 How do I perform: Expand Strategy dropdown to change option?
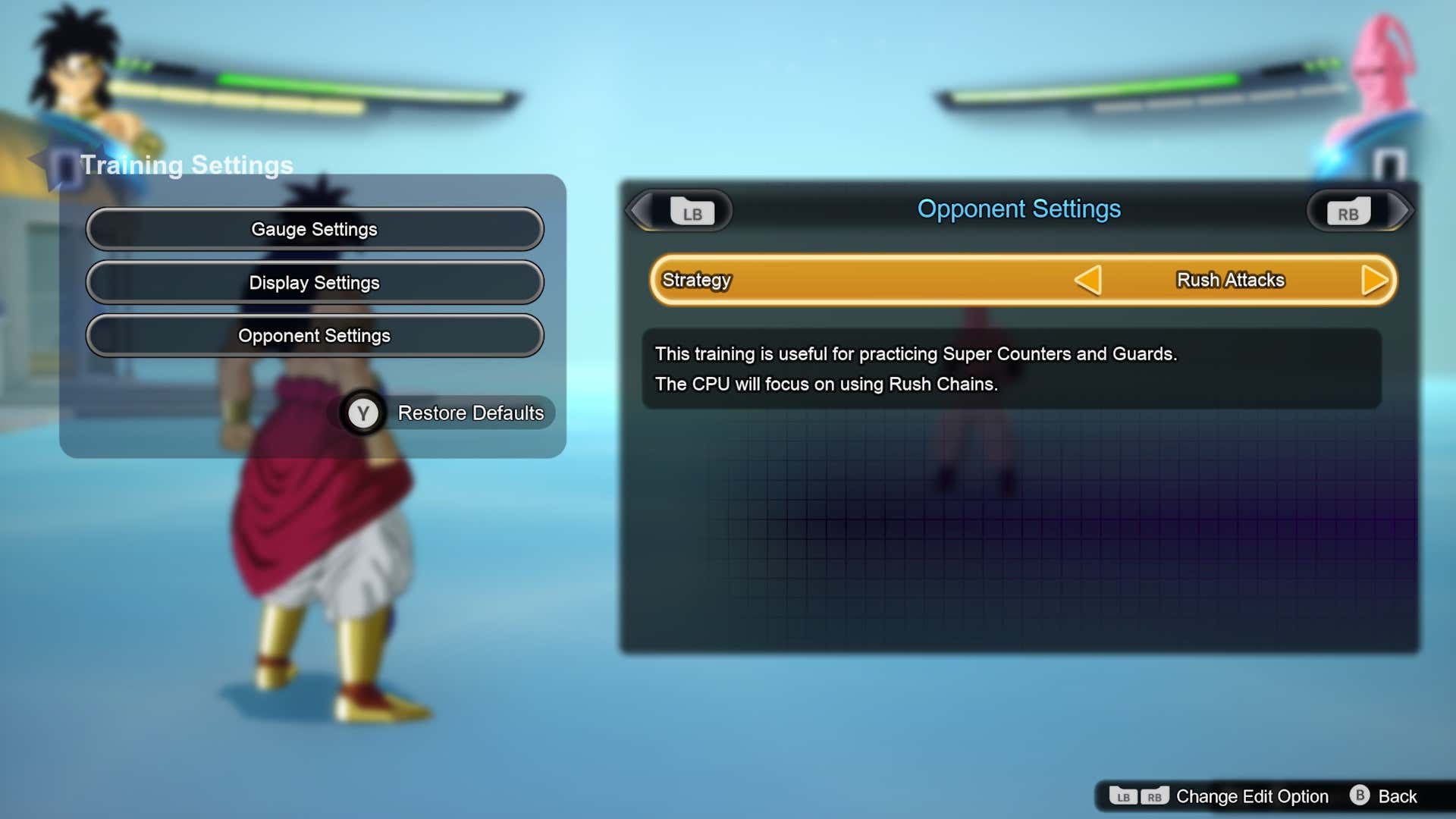(x=1373, y=280)
